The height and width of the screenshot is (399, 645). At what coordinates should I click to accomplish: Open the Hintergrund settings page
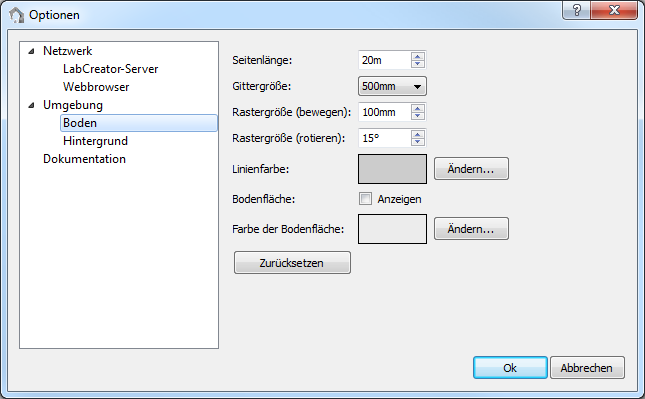coord(95,141)
